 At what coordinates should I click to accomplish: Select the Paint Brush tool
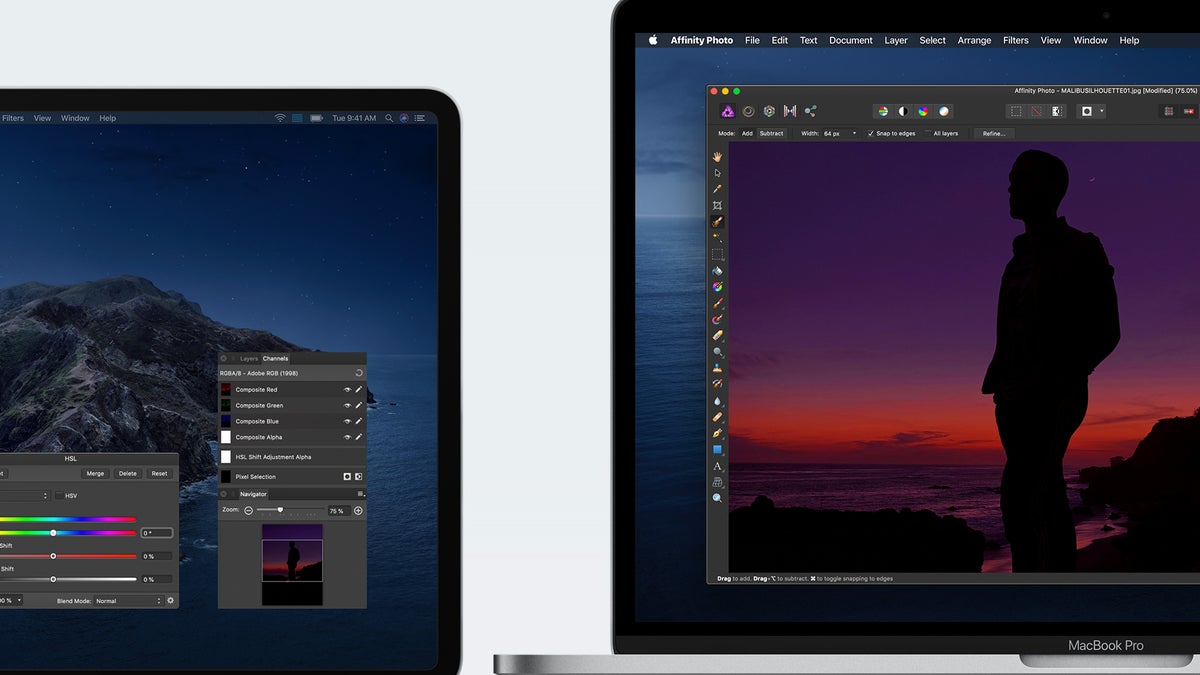(x=717, y=303)
